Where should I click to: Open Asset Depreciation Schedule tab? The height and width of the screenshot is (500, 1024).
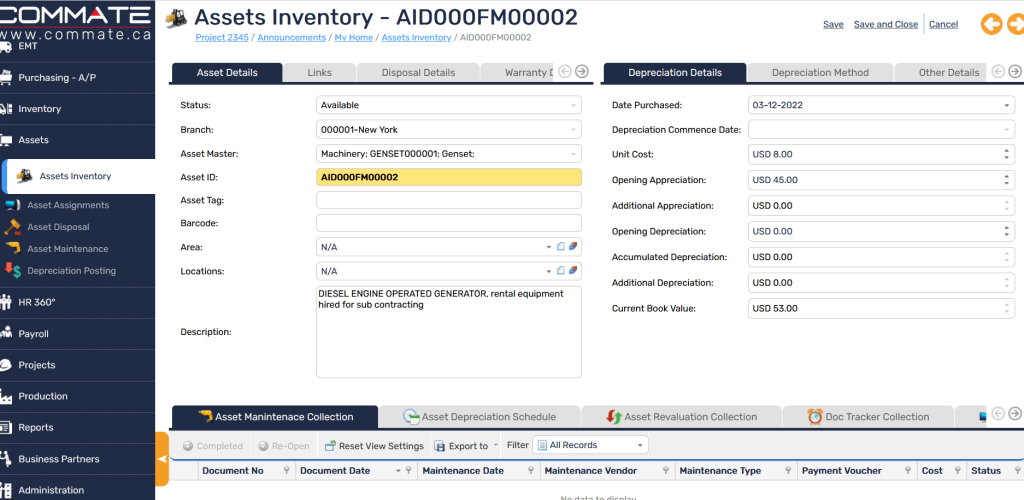[480, 416]
